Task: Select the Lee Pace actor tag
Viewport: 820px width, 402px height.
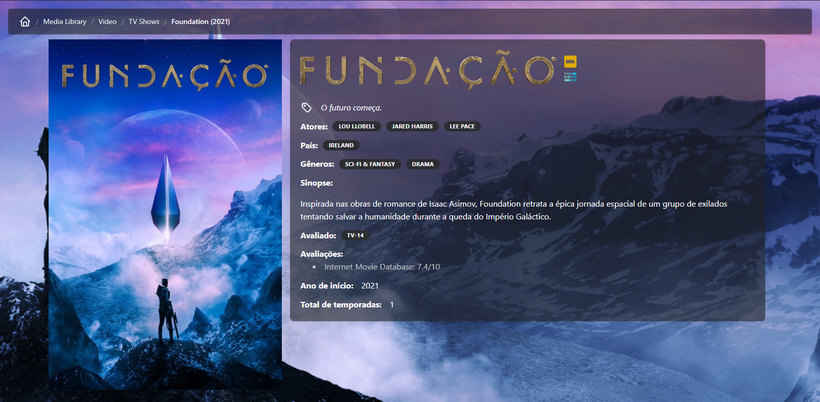Action: (x=462, y=127)
